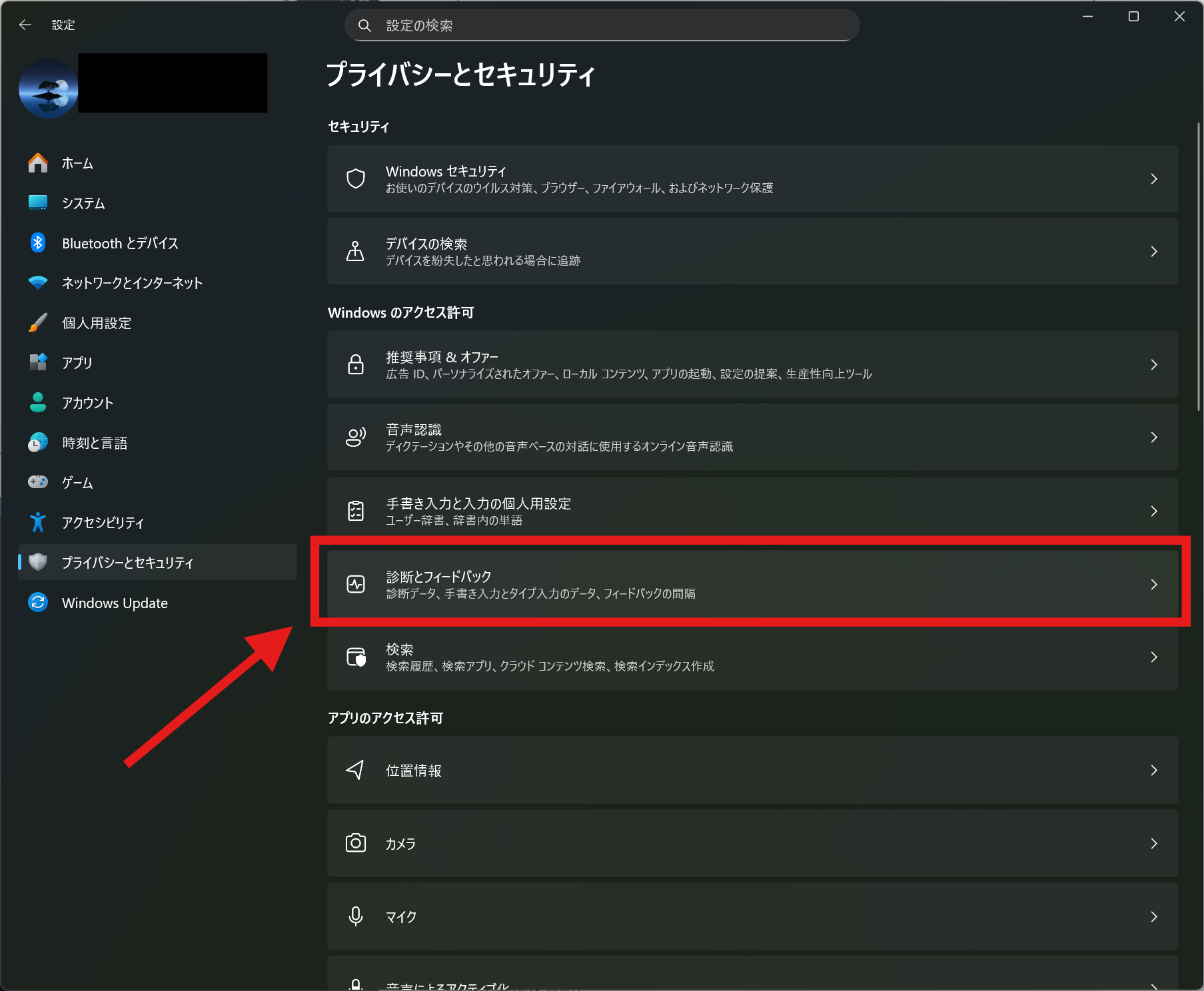1204x991 pixels.
Task: Click the locator icon in the デバイスの検索 row
Action: pos(356,251)
